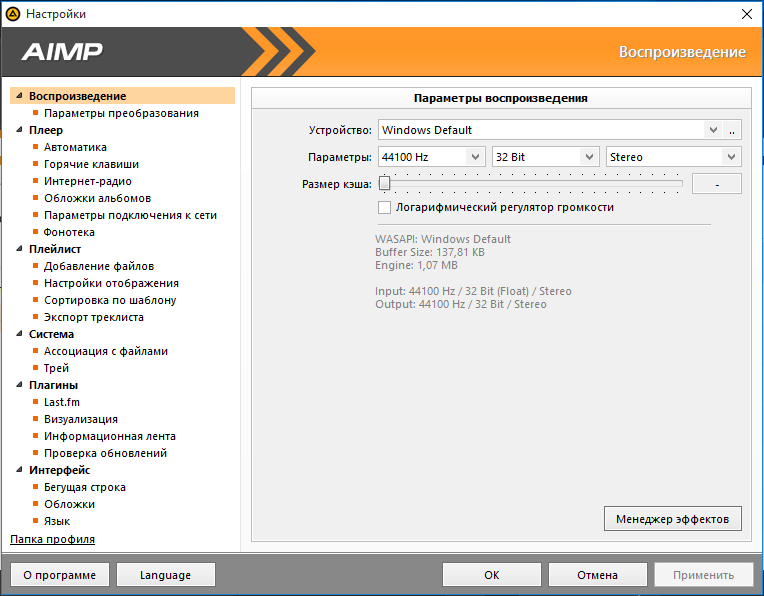The image size is (764, 596).
Task: Open the Обложки альбомов settings page
Action: (x=97, y=198)
